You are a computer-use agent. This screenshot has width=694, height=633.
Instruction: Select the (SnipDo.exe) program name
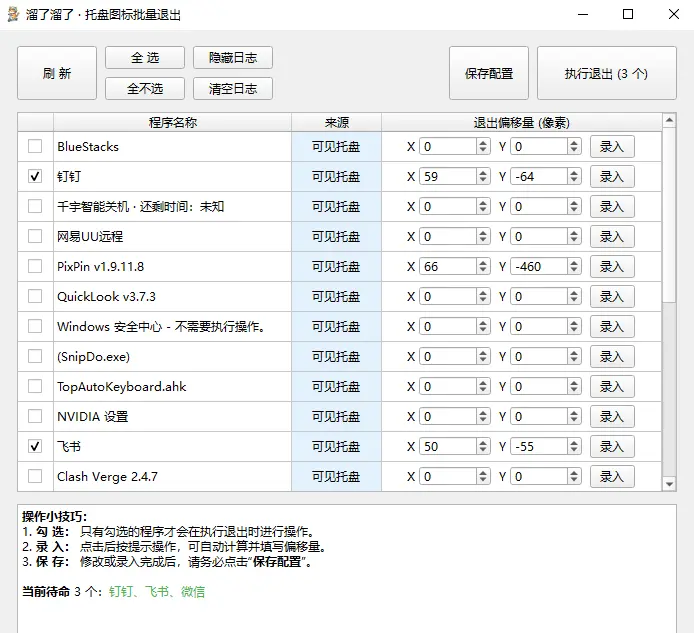(x=93, y=356)
